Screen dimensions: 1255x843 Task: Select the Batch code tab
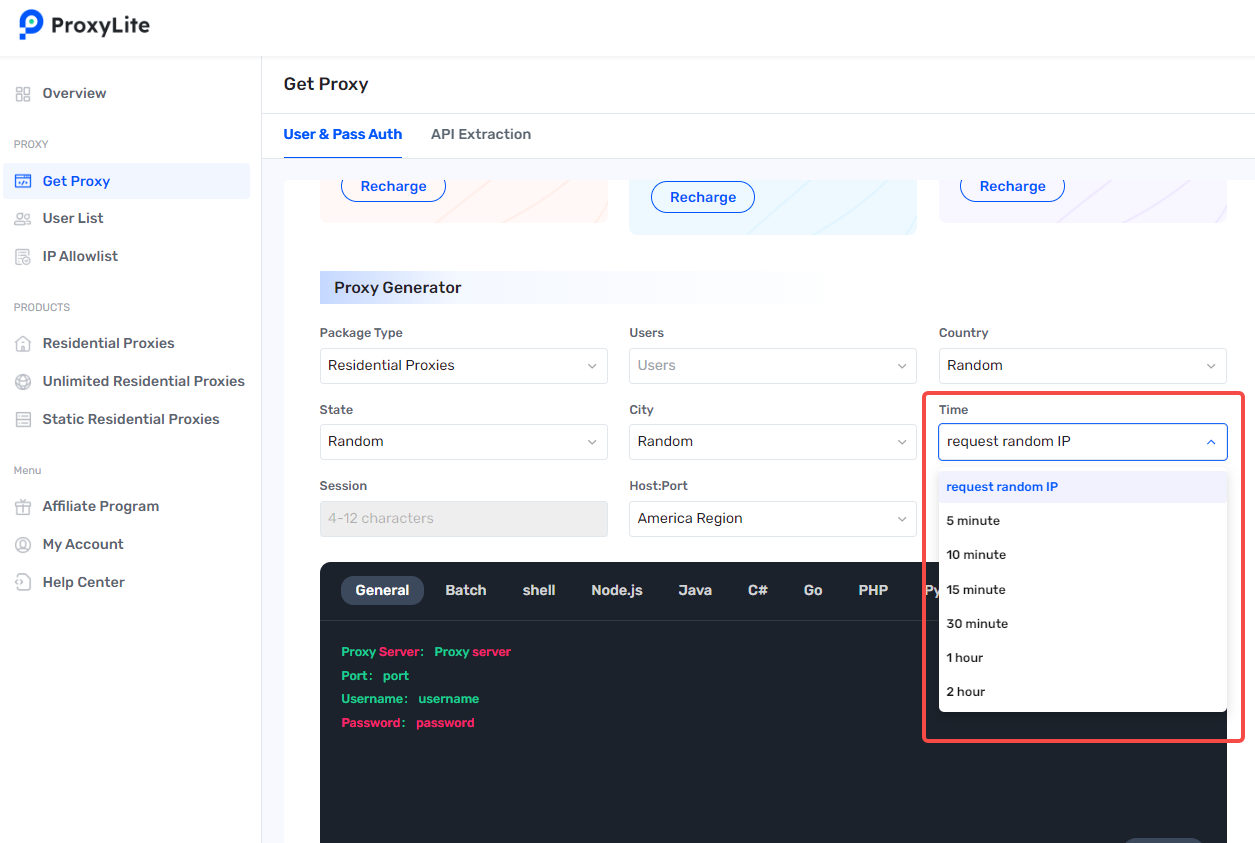pyautogui.click(x=466, y=590)
